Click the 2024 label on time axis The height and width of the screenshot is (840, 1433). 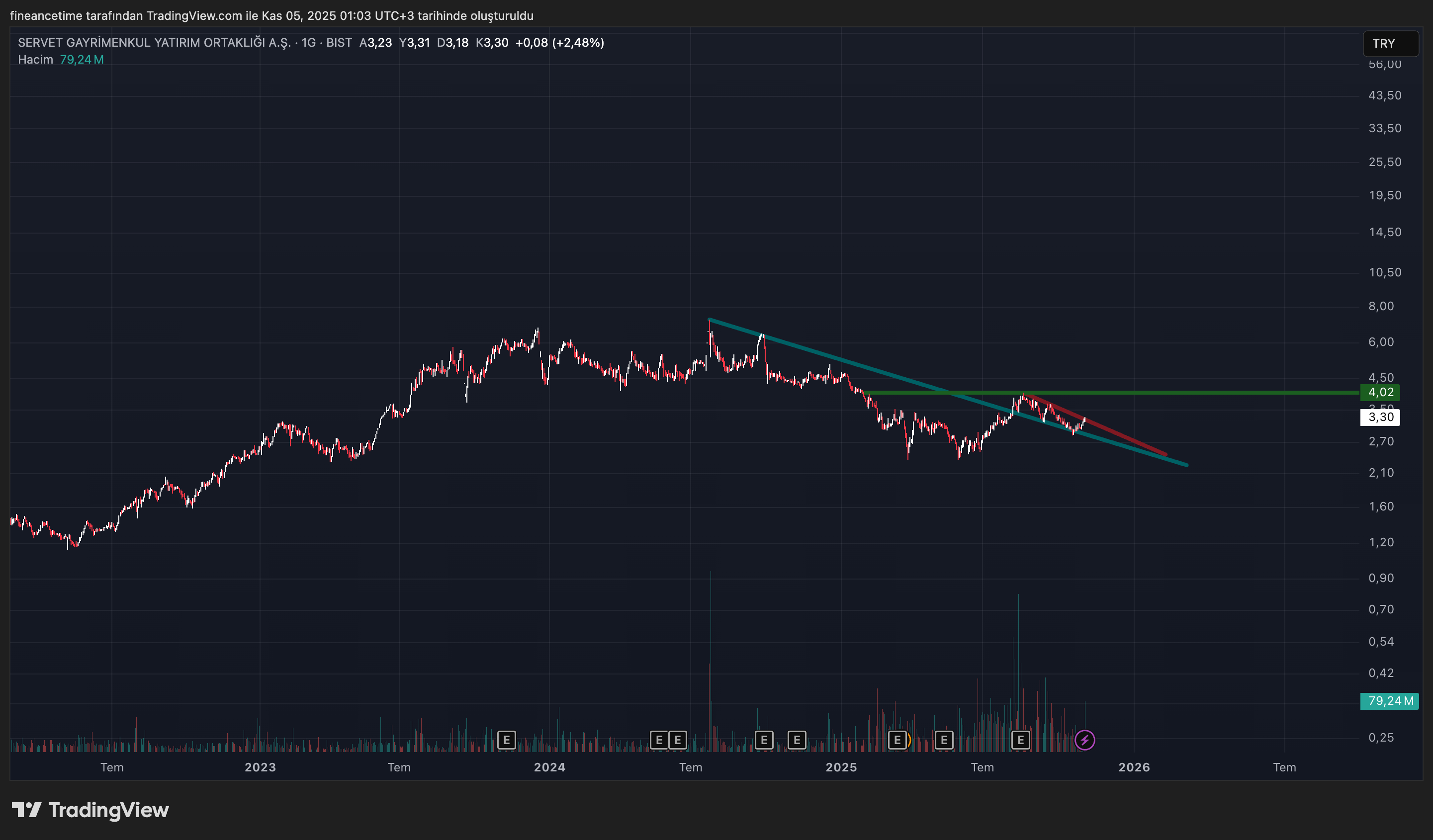pos(549,767)
